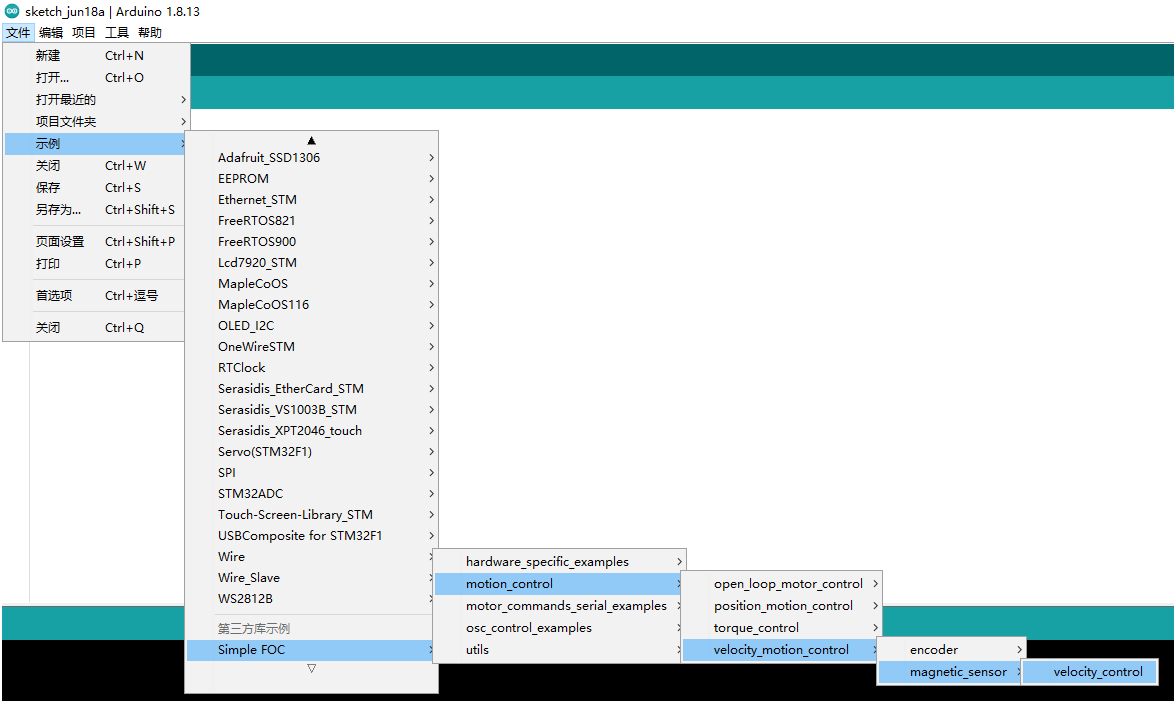Open the 文件 menu in menu bar
This screenshot has width=1174, height=701.
17,32
